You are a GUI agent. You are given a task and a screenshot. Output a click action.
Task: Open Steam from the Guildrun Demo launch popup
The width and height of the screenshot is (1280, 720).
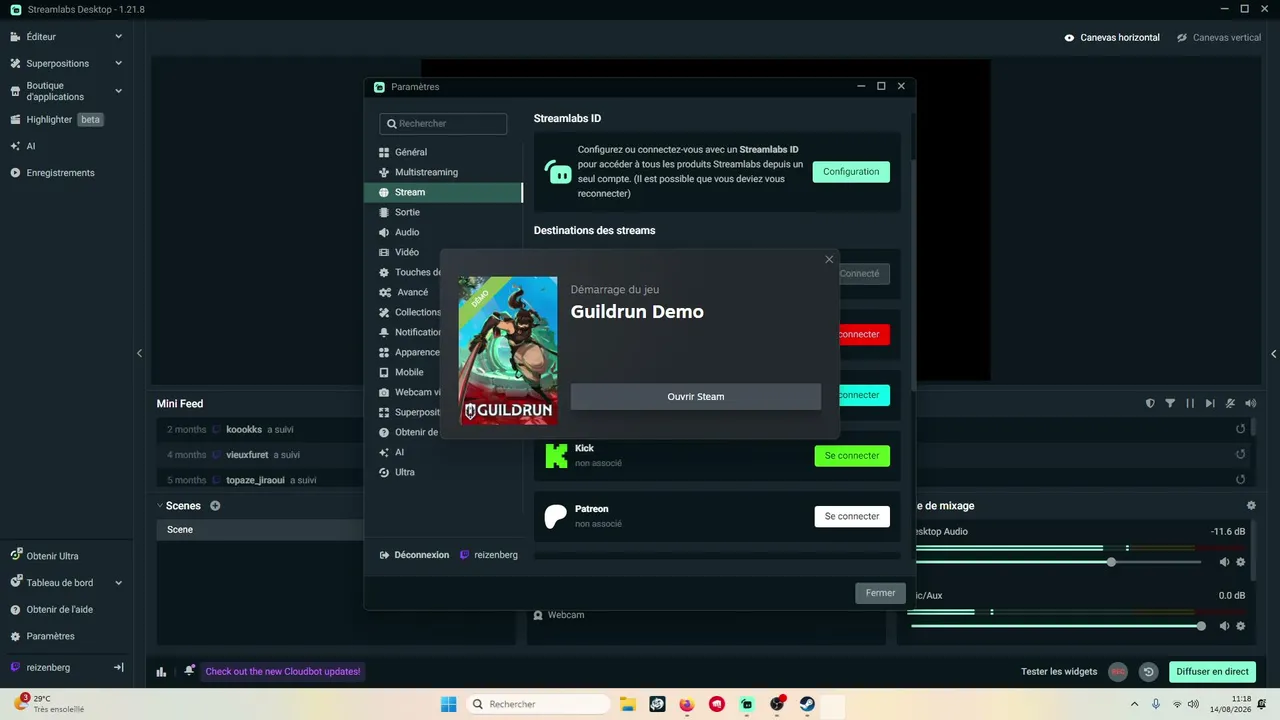point(695,396)
